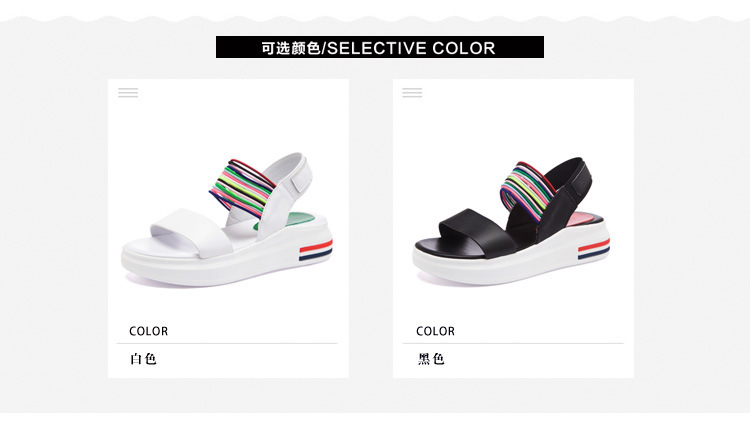Image resolution: width=750 pixels, height=421 pixels.
Task: Click rainbow elastic strap on black sandal
Action: point(528,190)
